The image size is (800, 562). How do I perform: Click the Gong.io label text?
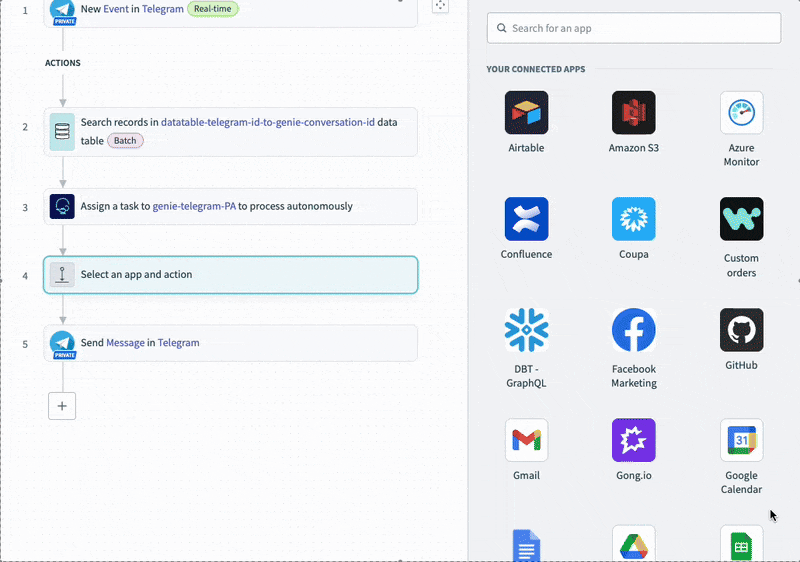[x=634, y=475]
